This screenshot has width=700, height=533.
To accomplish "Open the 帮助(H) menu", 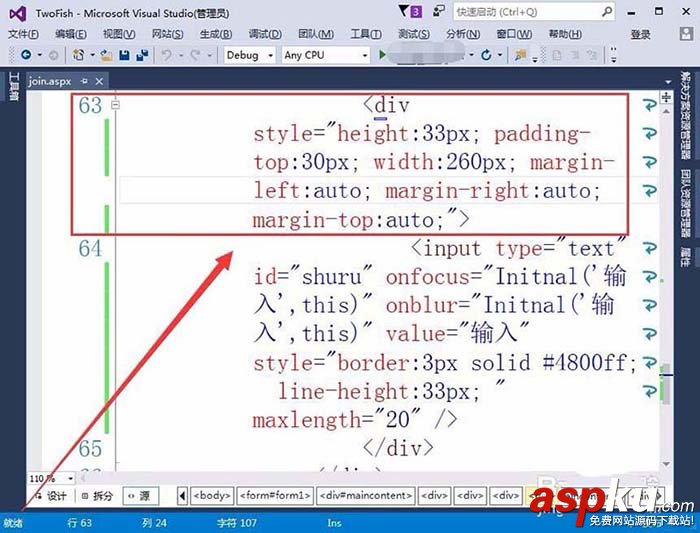I will click(565, 34).
